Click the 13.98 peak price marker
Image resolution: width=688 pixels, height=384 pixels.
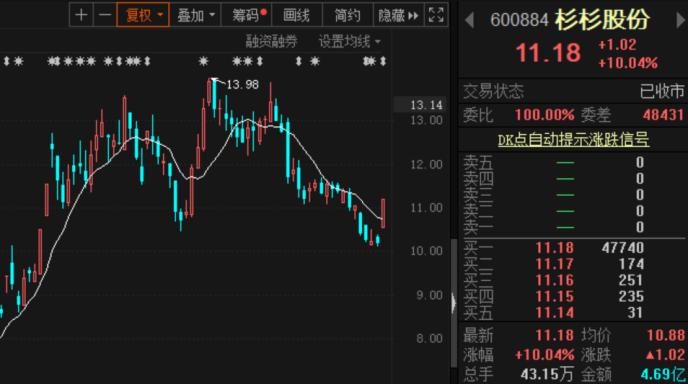click(242, 84)
